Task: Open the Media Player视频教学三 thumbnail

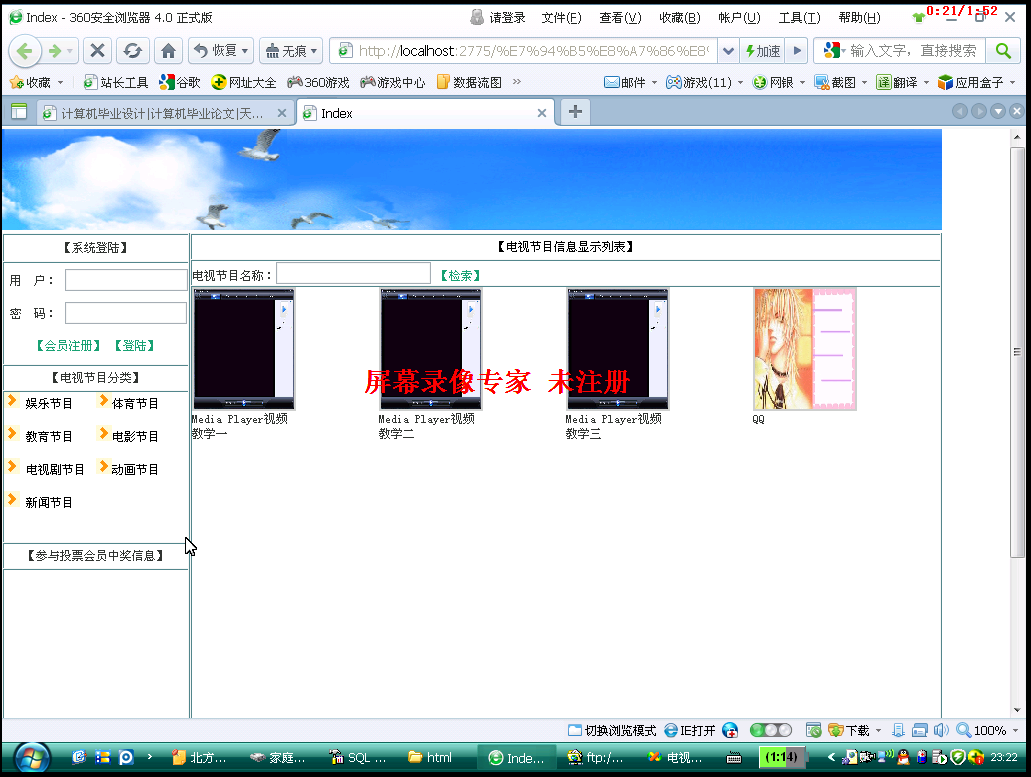Action: tap(617, 349)
